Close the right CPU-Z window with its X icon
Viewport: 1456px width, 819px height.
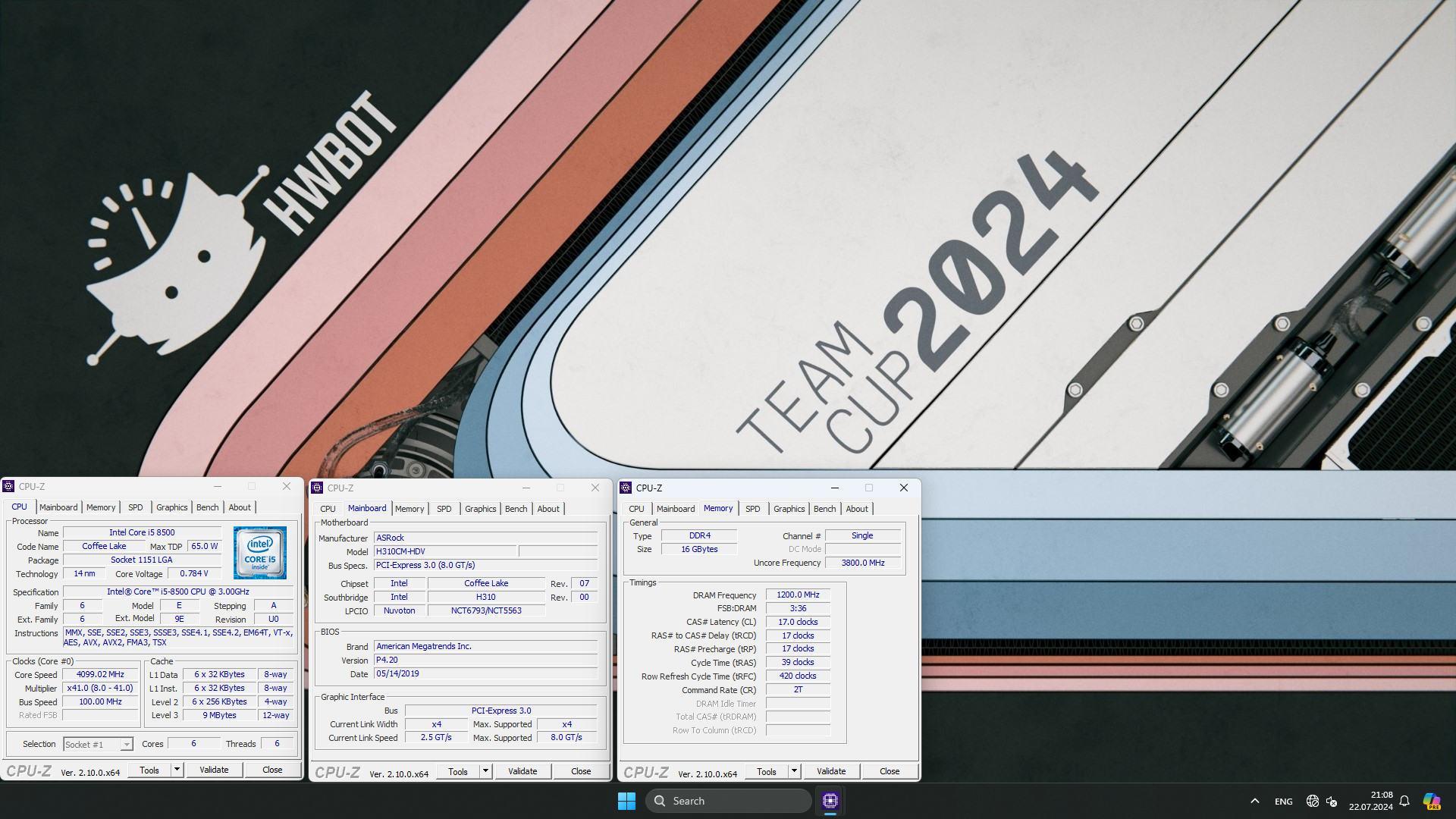(904, 488)
